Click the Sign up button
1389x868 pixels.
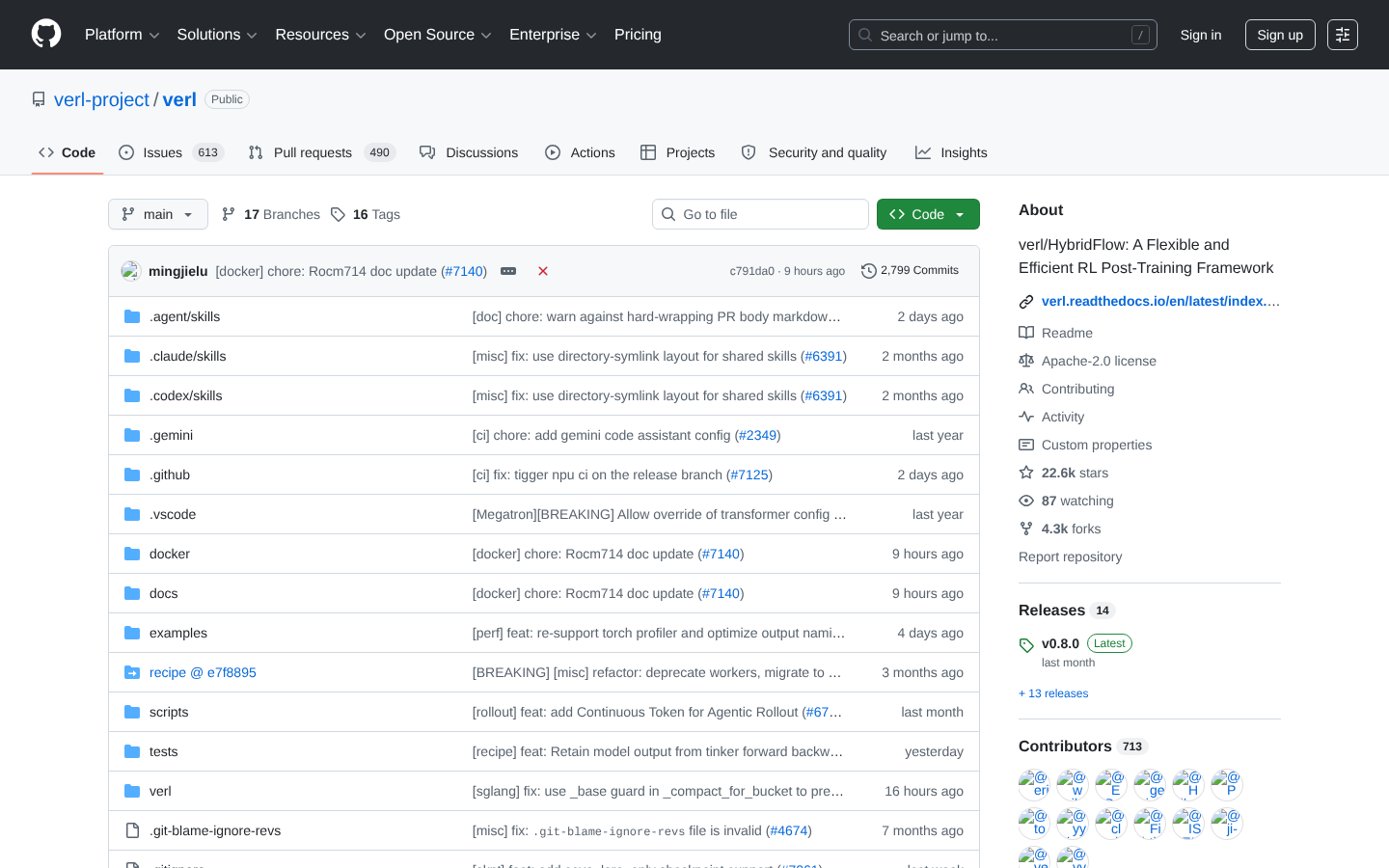point(1280,35)
